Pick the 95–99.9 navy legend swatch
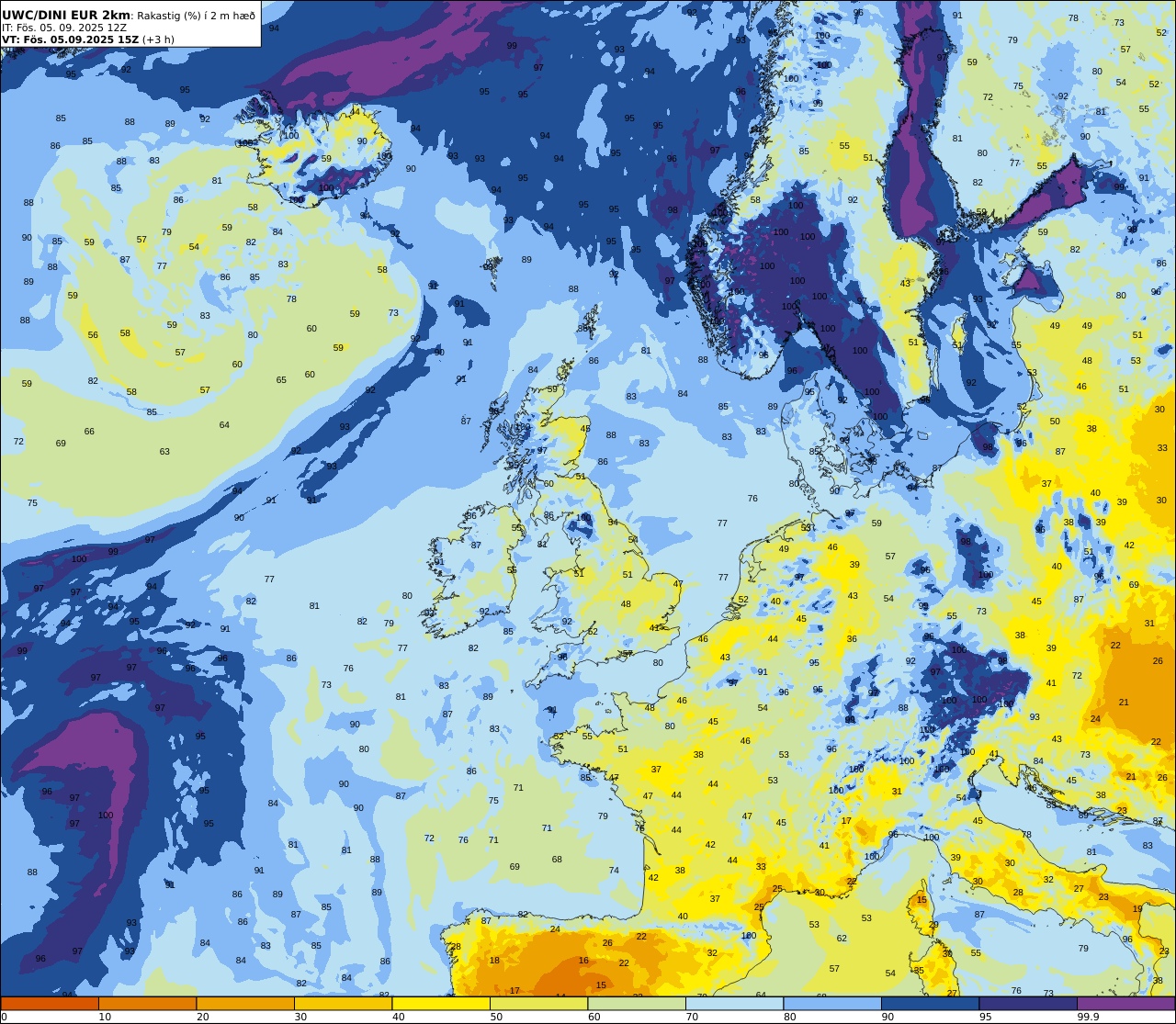The image size is (1176, 1024). 1028,1004
